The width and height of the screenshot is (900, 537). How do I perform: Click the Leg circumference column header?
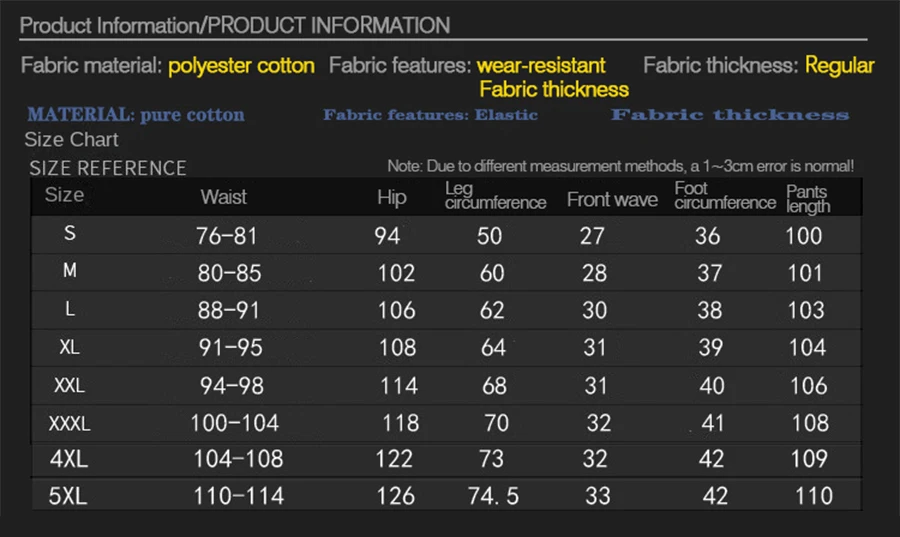point(495,196)
